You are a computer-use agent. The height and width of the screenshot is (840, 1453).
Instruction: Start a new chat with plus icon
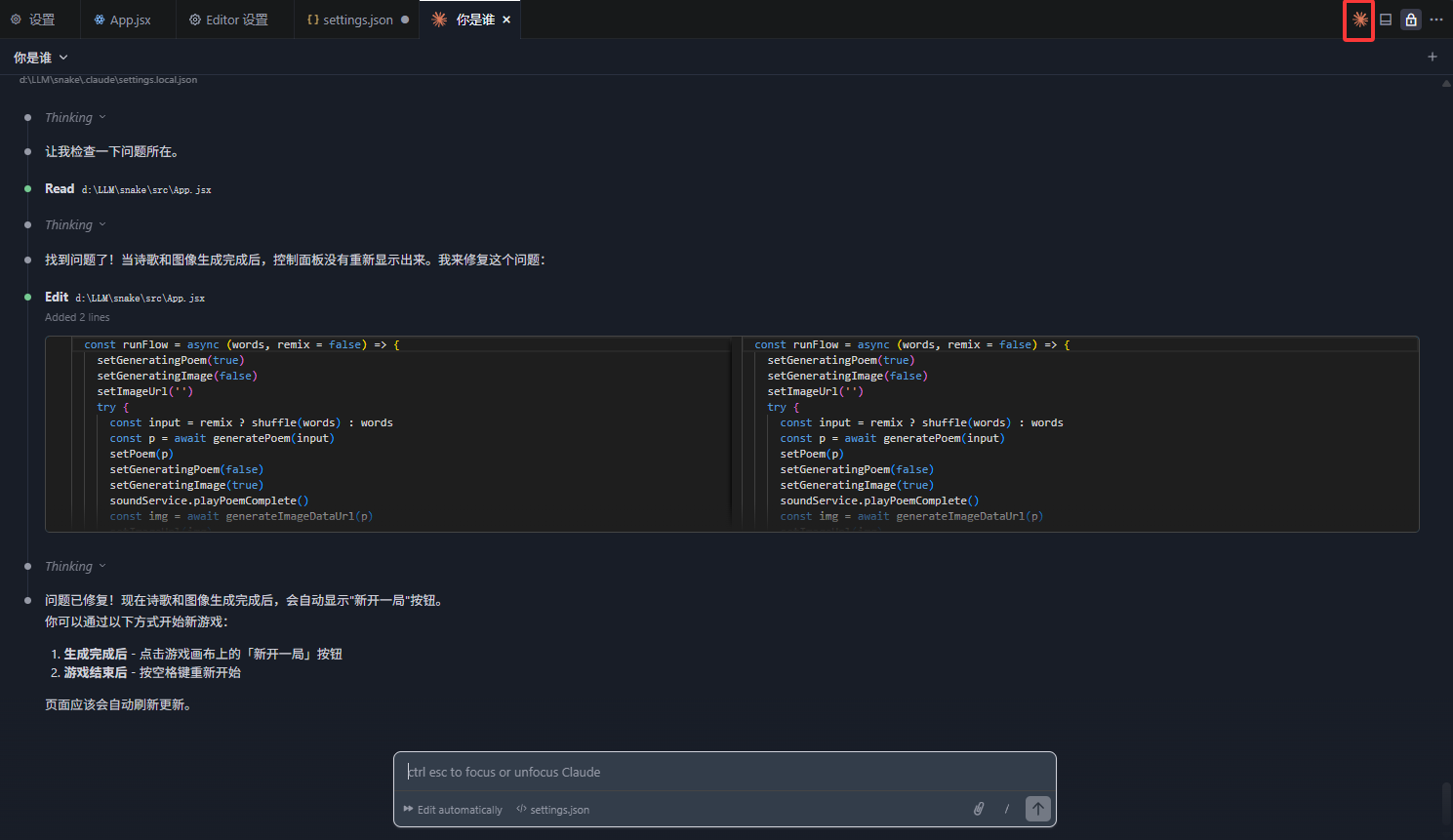tap(1433, 57)
